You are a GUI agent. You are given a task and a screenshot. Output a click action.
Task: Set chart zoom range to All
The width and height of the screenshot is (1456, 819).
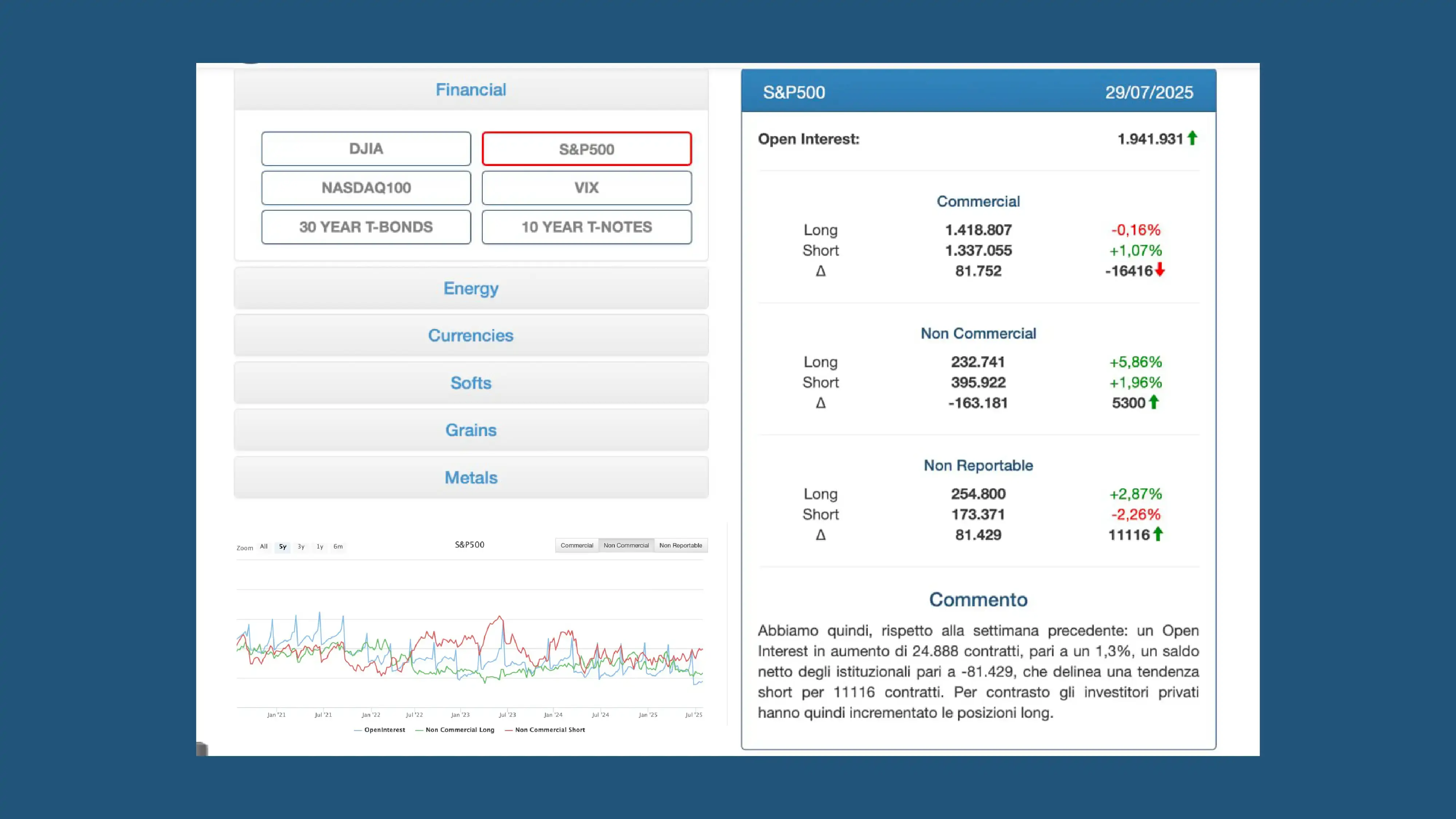coord(264,547)
